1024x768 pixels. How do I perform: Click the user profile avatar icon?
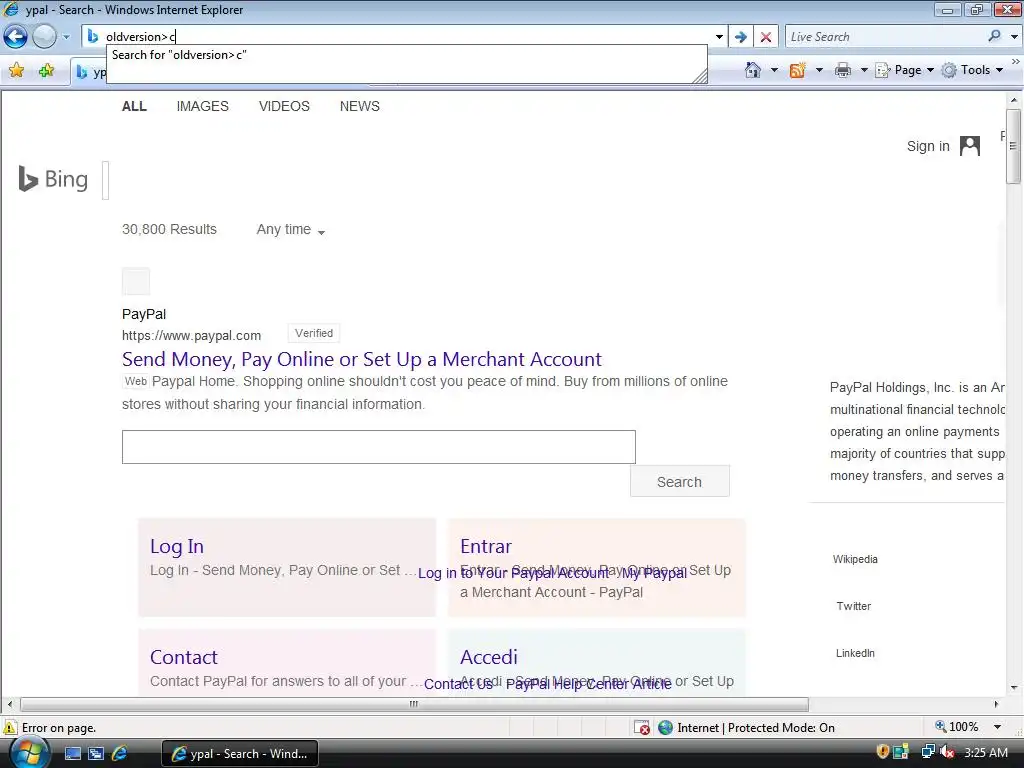pos(970,146)
